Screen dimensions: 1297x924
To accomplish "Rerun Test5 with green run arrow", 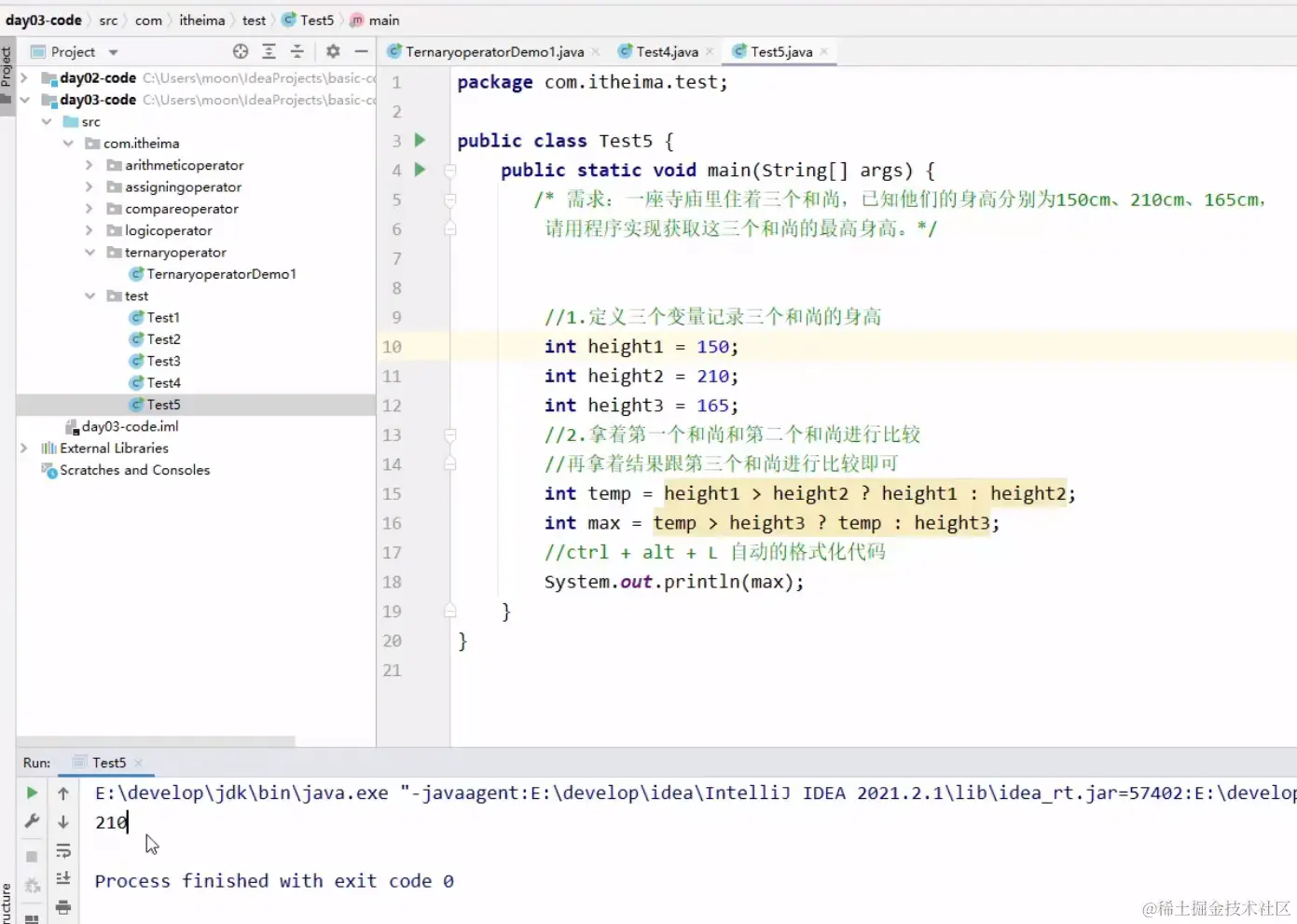I will (x=32, y=793).
